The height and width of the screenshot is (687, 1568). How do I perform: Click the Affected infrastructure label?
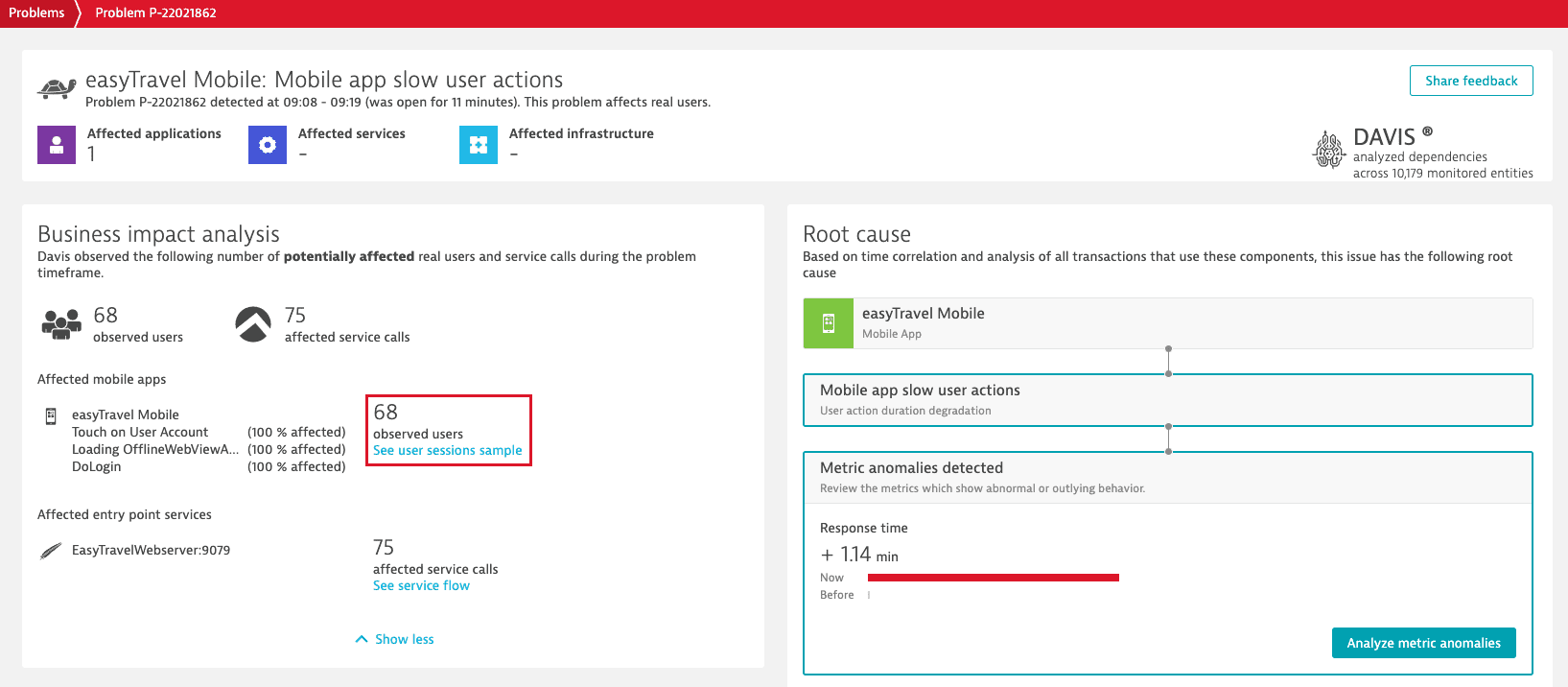581,133
